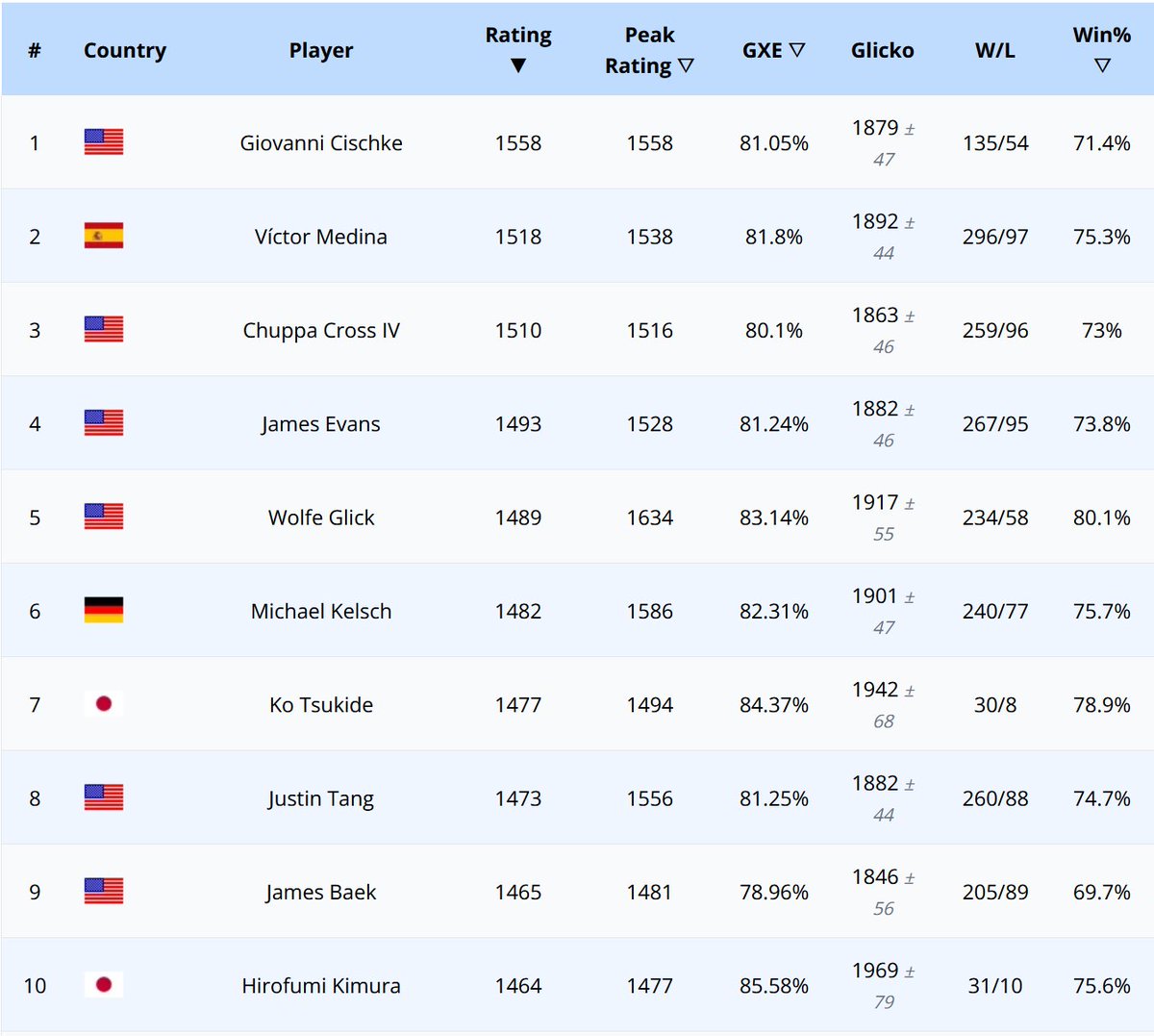Click W/L record 296/97
This screenshot has width=1154, height=1036.
pos(995,237)
